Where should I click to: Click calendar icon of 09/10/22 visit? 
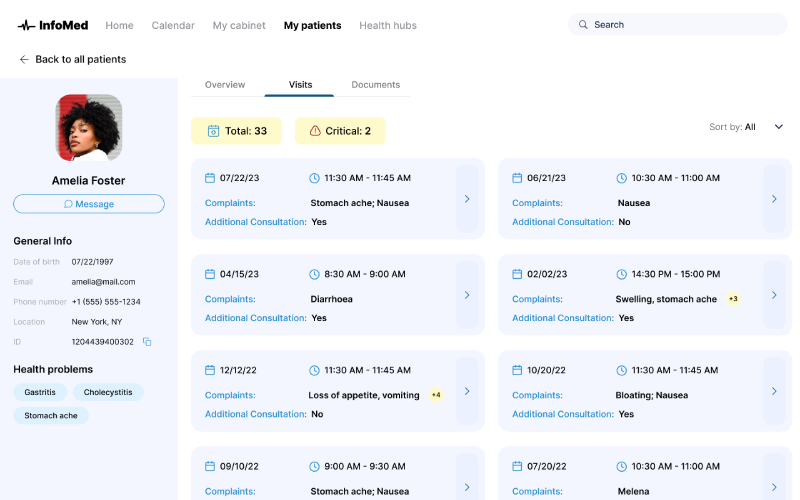[x=210, y=466]
